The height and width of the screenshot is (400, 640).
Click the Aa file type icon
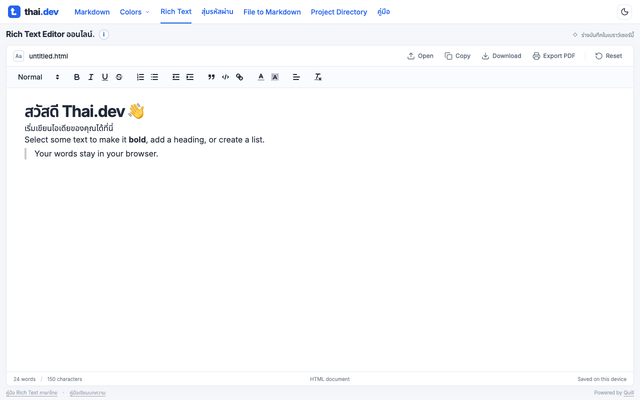coord(18,56)
